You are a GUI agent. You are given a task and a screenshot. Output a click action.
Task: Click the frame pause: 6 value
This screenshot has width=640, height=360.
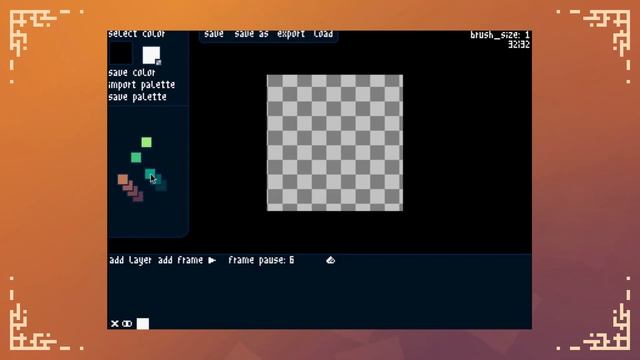click(x=261, y=260)
